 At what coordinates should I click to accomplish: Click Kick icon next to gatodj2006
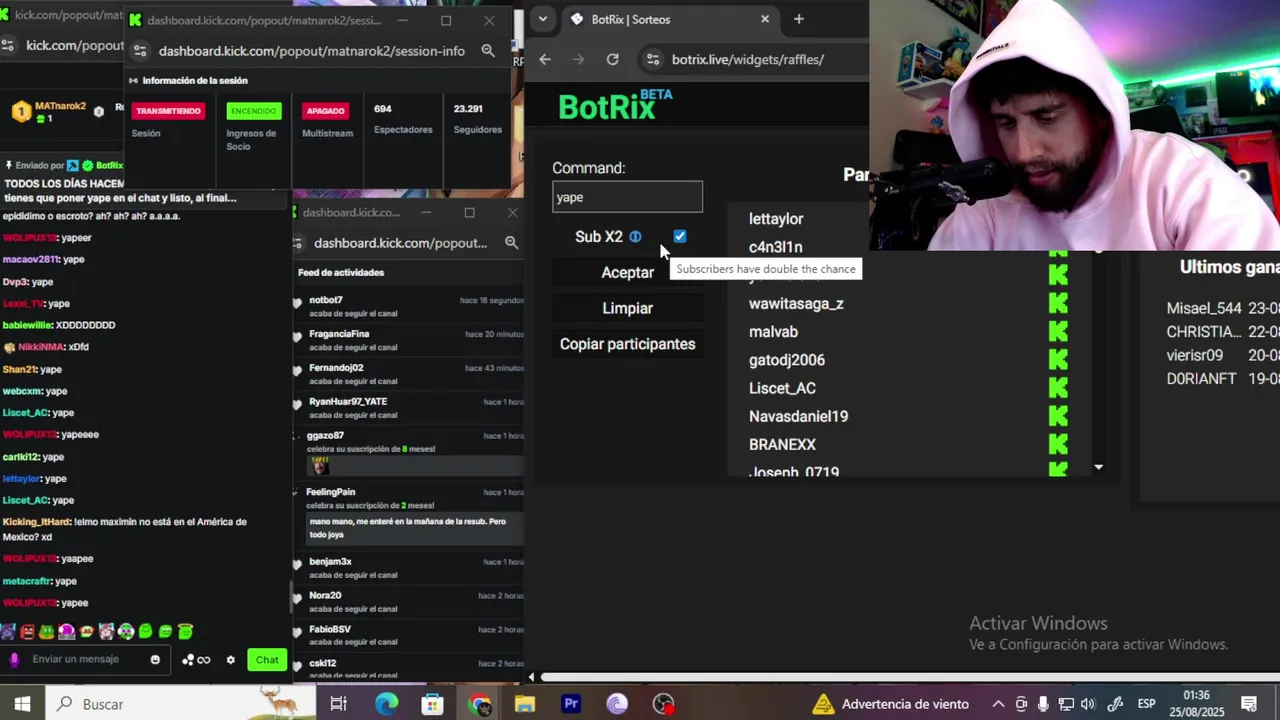coord(1058,359)
